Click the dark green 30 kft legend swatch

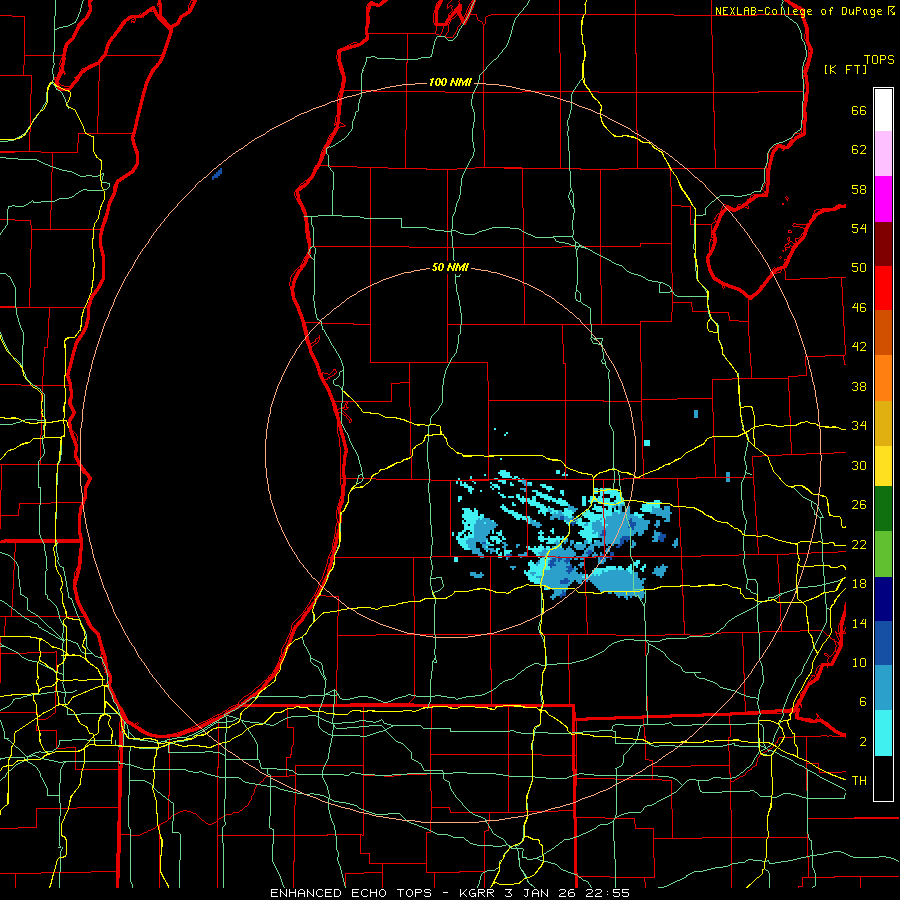click(x=883, y=509)
